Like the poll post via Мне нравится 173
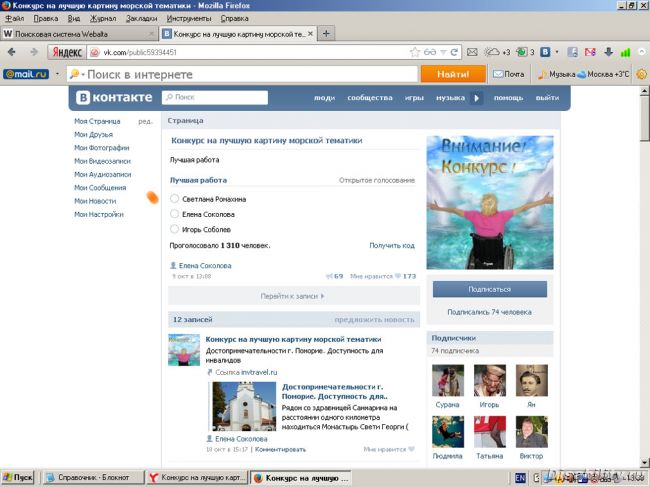Image resolution: width=650 pixels, height=487 pixels. point(383,276)
